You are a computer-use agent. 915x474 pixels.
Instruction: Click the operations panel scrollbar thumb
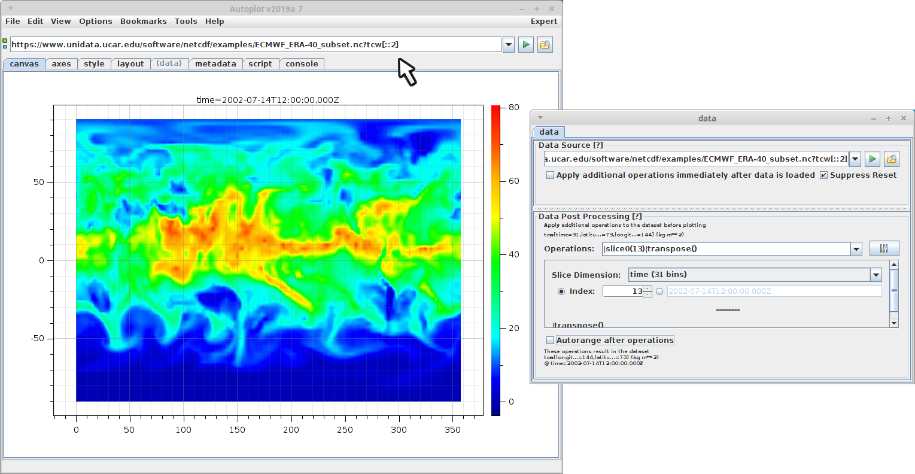[893, 290]
